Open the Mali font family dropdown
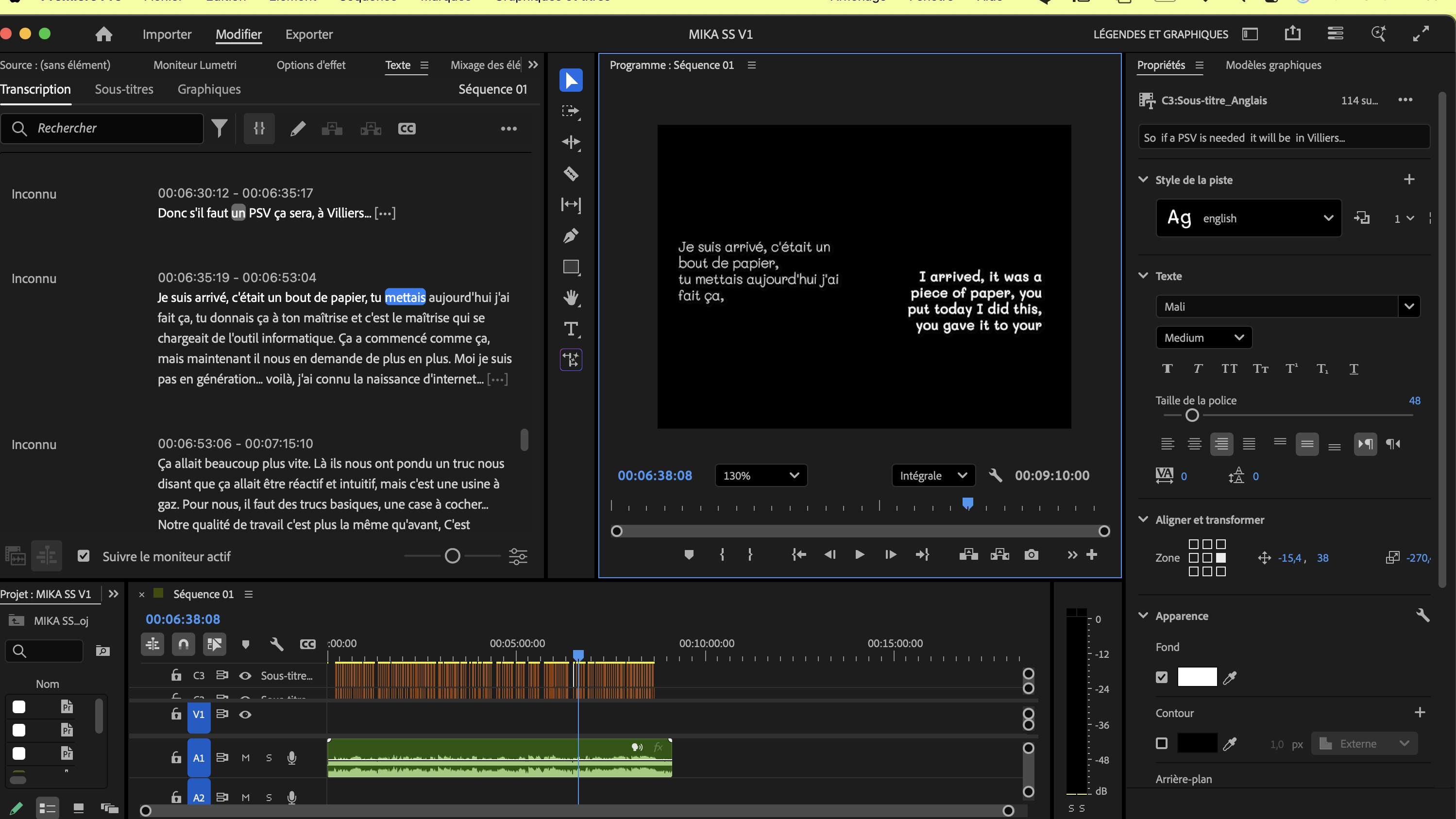The width and height of the screenshot is (1456, 819). 1408,307
